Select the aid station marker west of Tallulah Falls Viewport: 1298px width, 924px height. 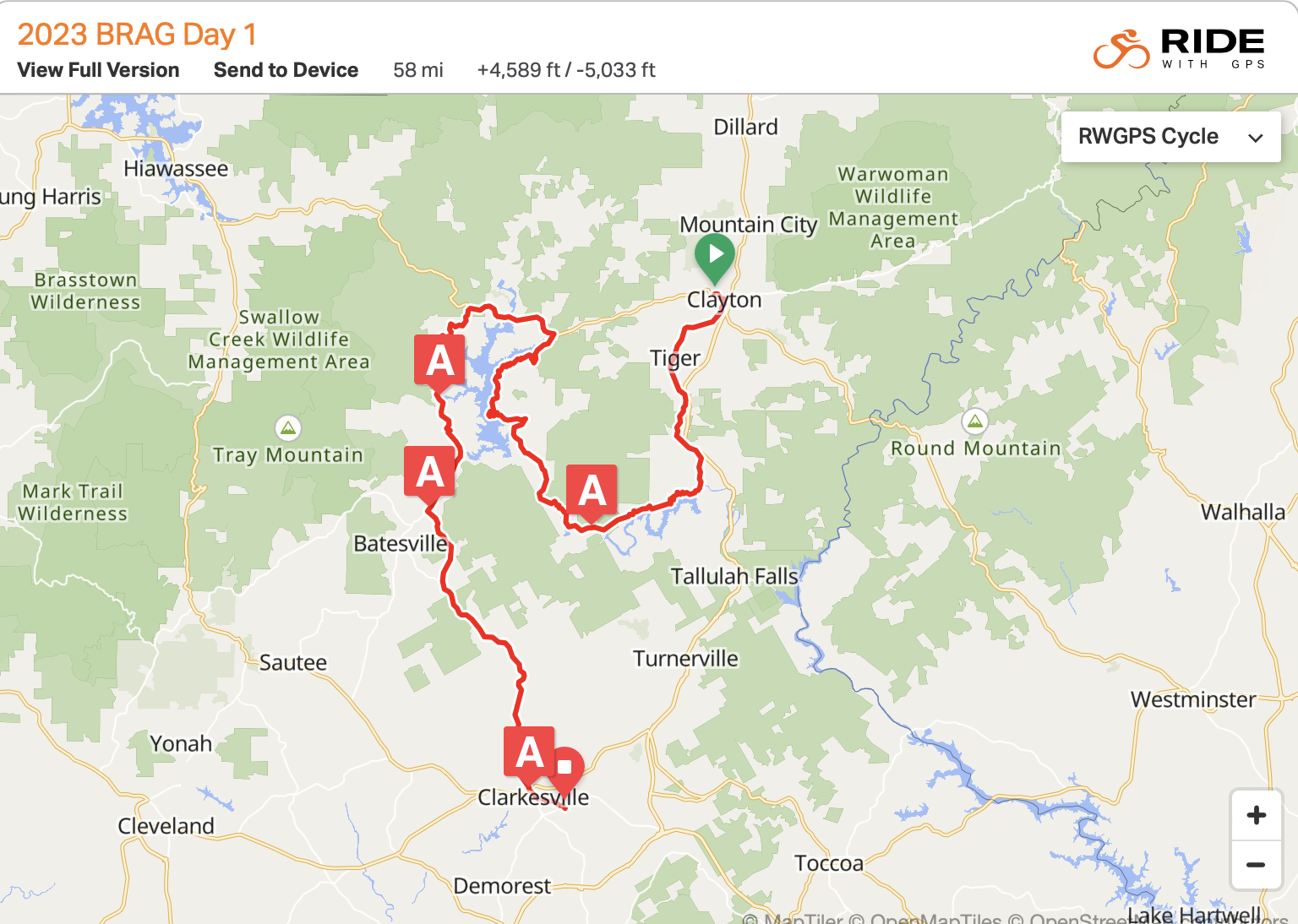(592, 492)
